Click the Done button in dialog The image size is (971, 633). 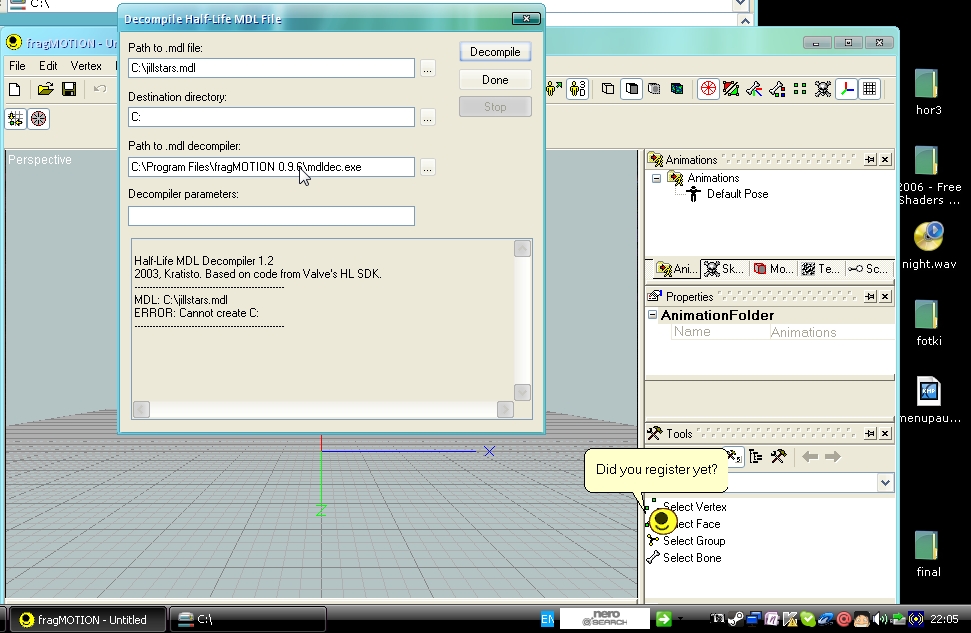click(495, 79)
